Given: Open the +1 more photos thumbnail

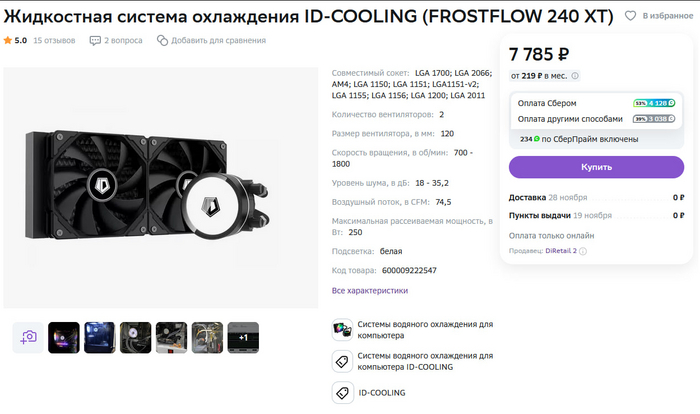Looking at the screenshot, I should tap(243, 338).
